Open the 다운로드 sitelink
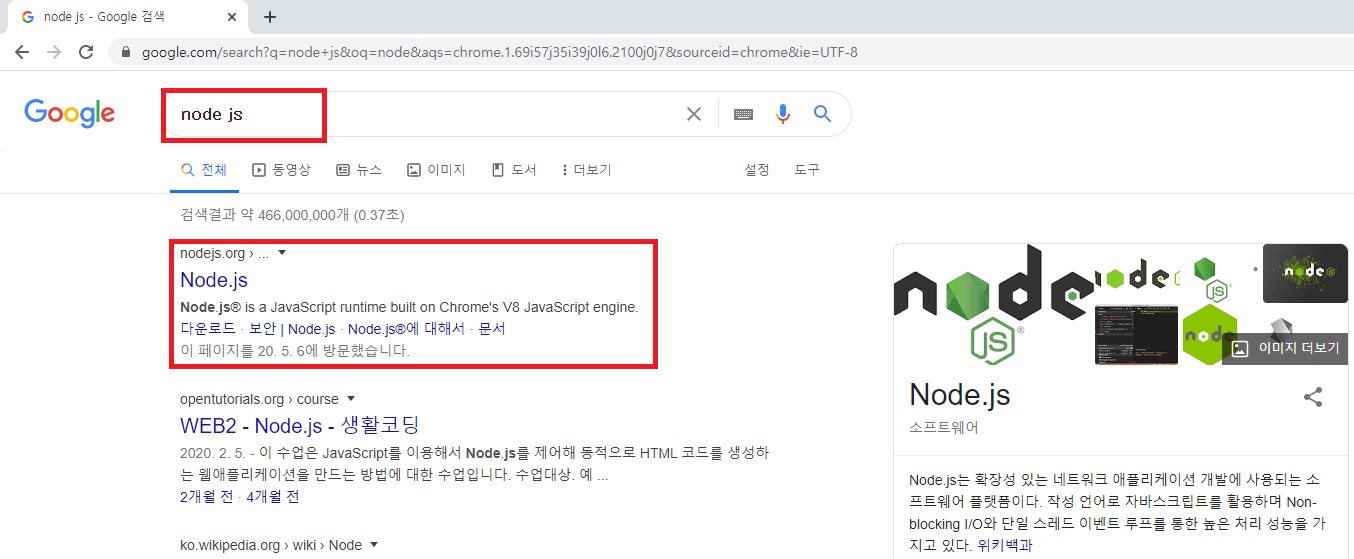The width and height of the screenshot is (1354, 559). pyautogui.click(x=208, y=329)
